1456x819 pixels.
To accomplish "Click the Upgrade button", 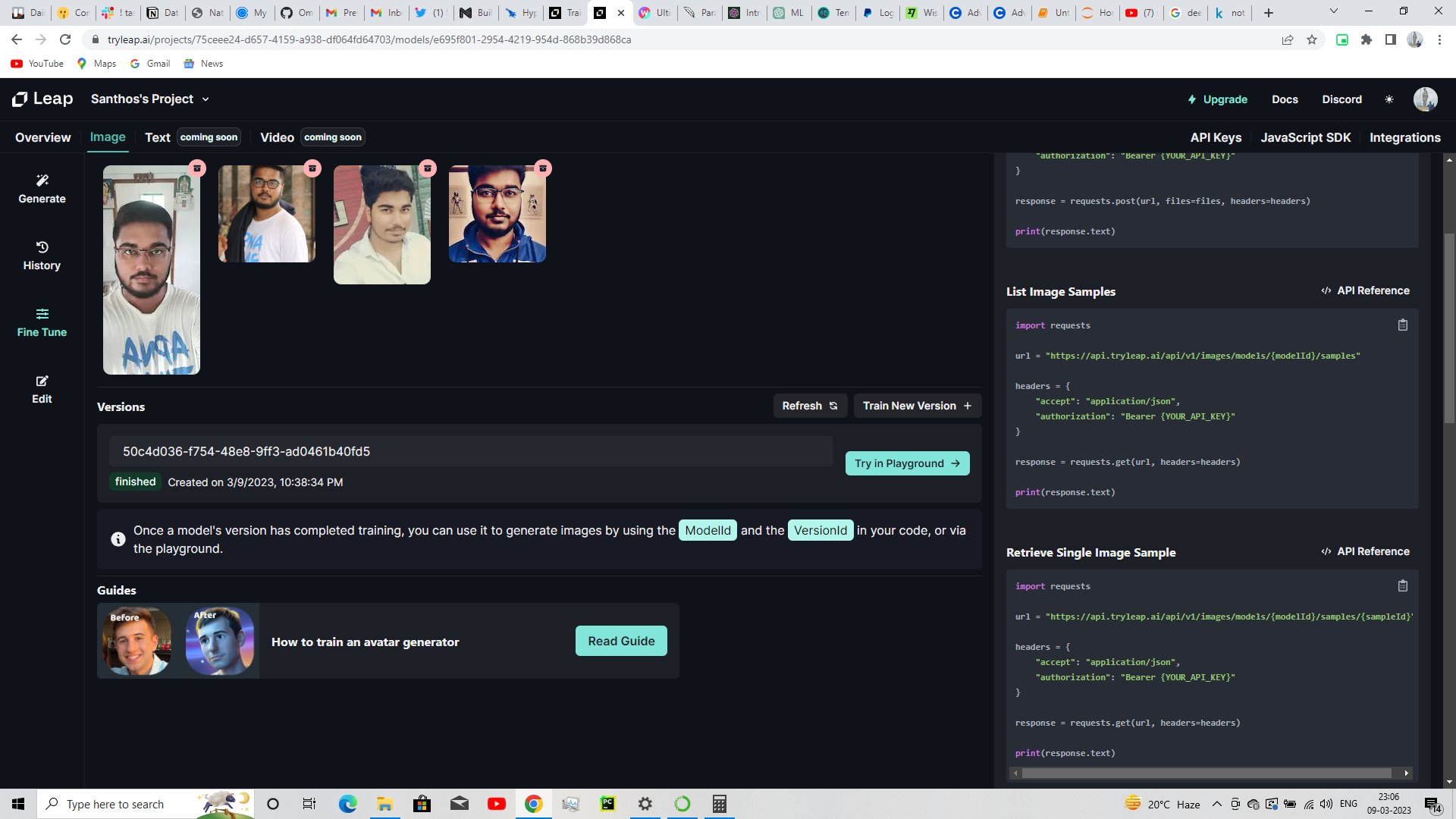I will [x=1217, y=99].
